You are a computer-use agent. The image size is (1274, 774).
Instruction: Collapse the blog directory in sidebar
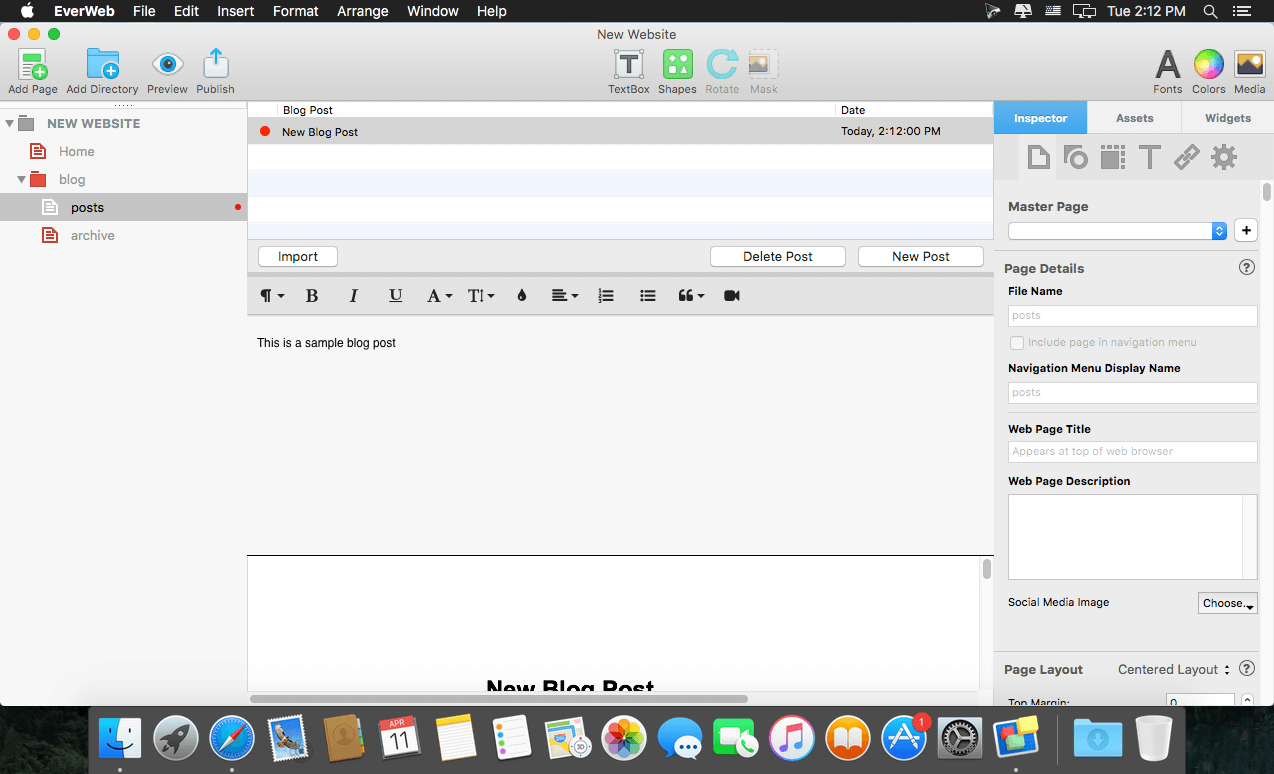[22, 180]
